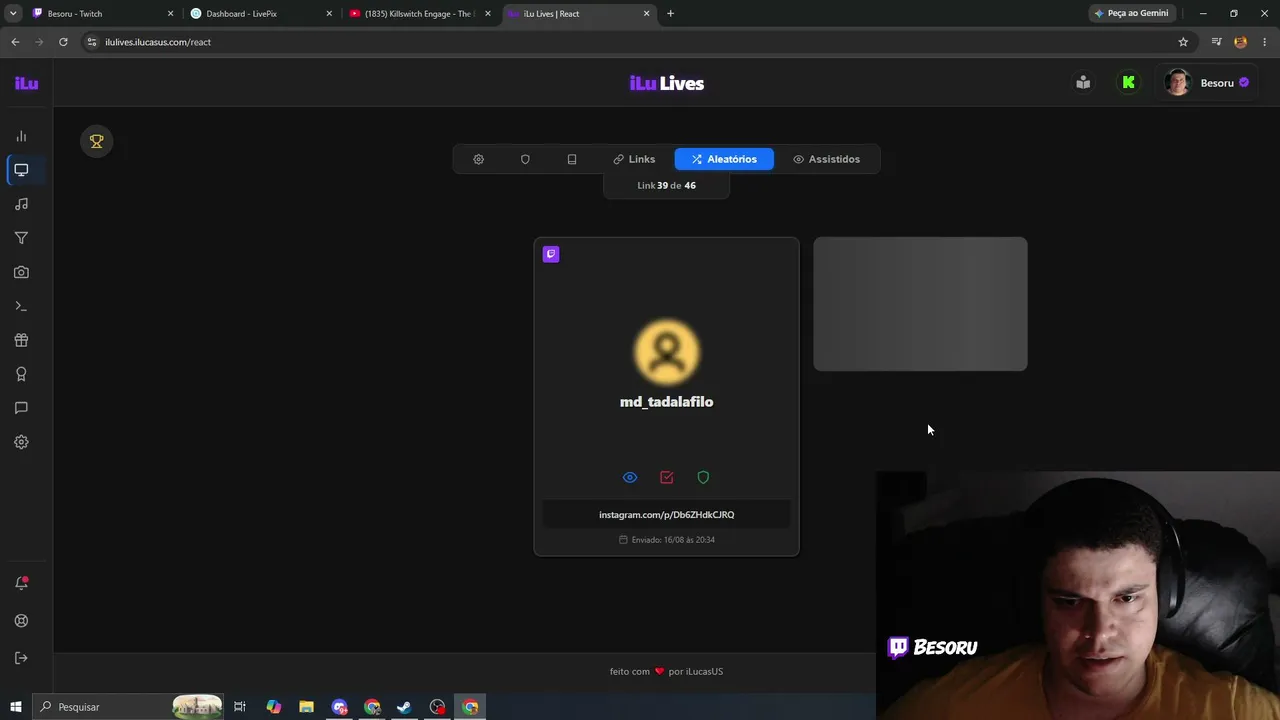Click the md_tadalafilo user avatar
The width and height of the screenshot is (1280, 720).
click(667, 351)
